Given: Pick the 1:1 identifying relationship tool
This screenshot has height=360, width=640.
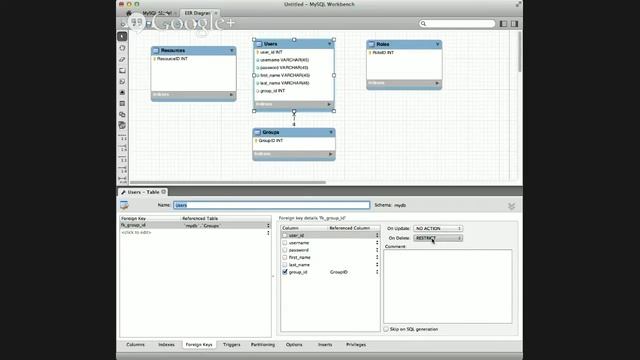Looking at the screenshot, I should pyautogui.click(x=122, y=159).
